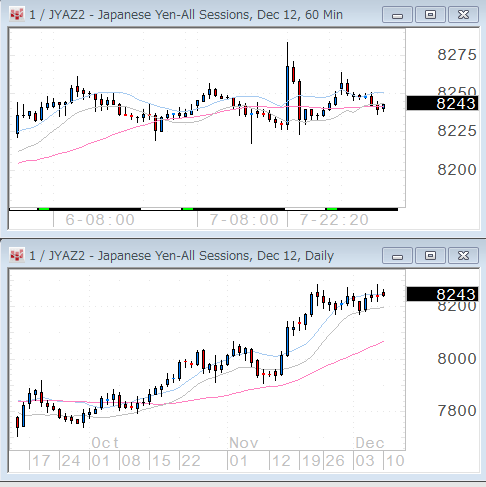Click the 15 date label on Daily axis
This screenshot has width=486, height=487.
tap(161, 461)
